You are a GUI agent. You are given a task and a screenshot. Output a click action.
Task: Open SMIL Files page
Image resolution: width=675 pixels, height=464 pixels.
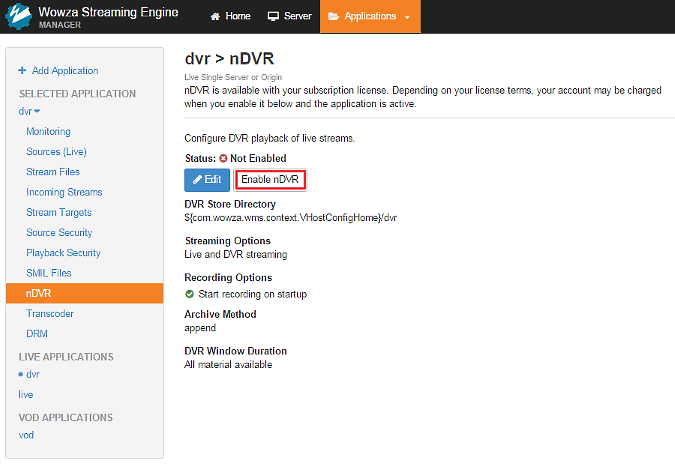click(49, 273)
